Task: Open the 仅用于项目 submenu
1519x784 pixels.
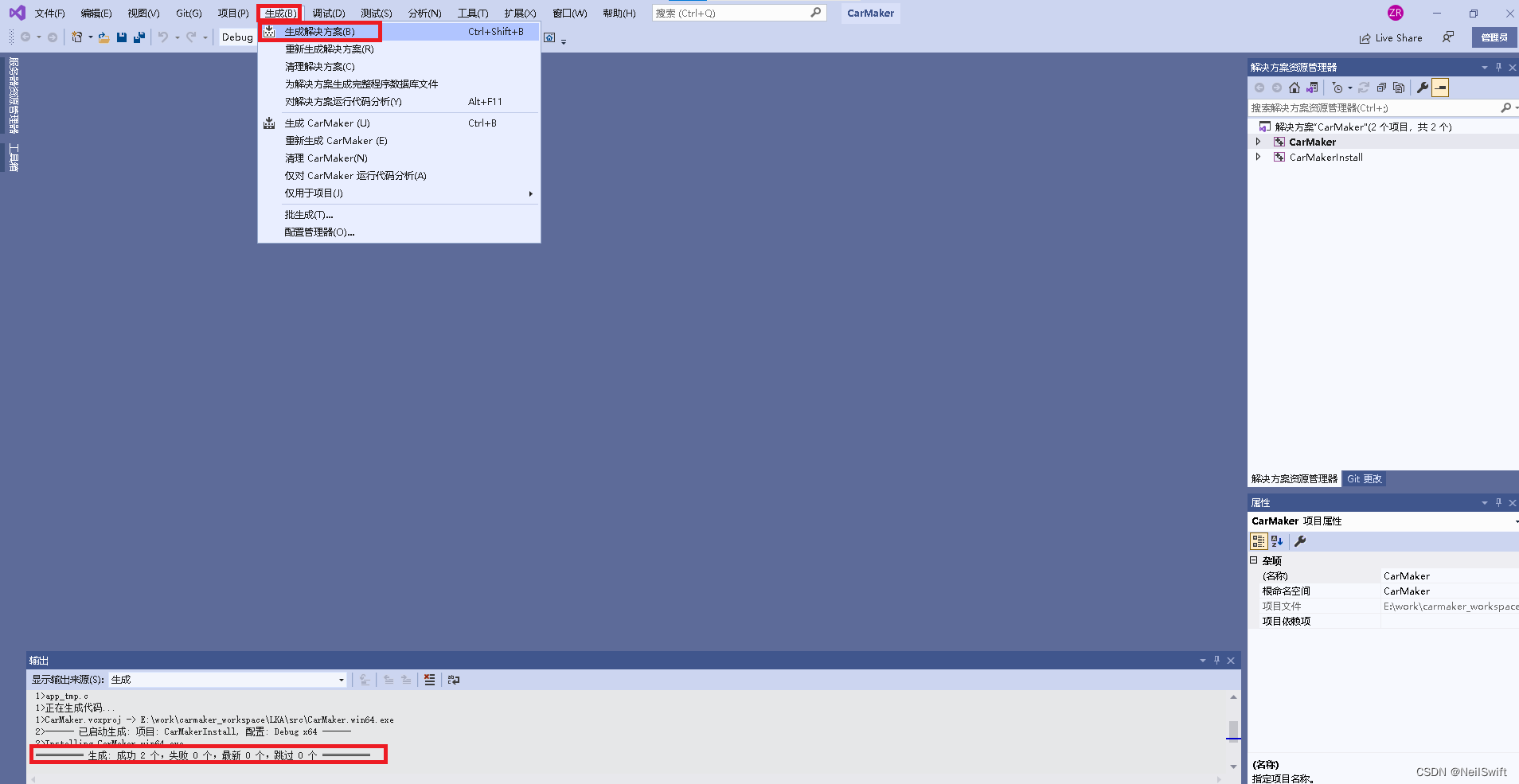Action: coord(399,193)
